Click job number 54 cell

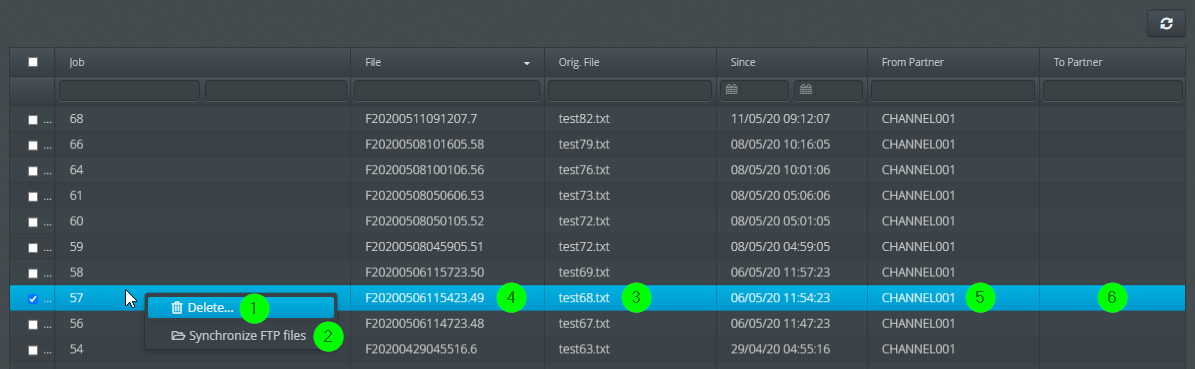coord(203,349)
